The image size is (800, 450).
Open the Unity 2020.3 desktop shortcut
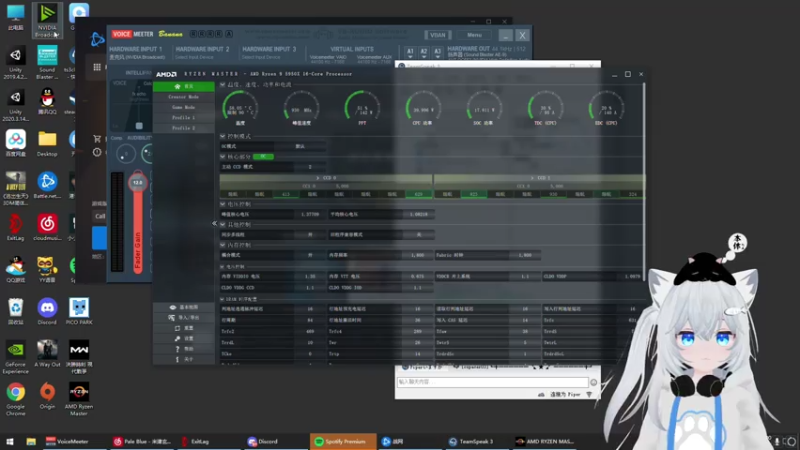pyautogui.click(x=15, y=104)
